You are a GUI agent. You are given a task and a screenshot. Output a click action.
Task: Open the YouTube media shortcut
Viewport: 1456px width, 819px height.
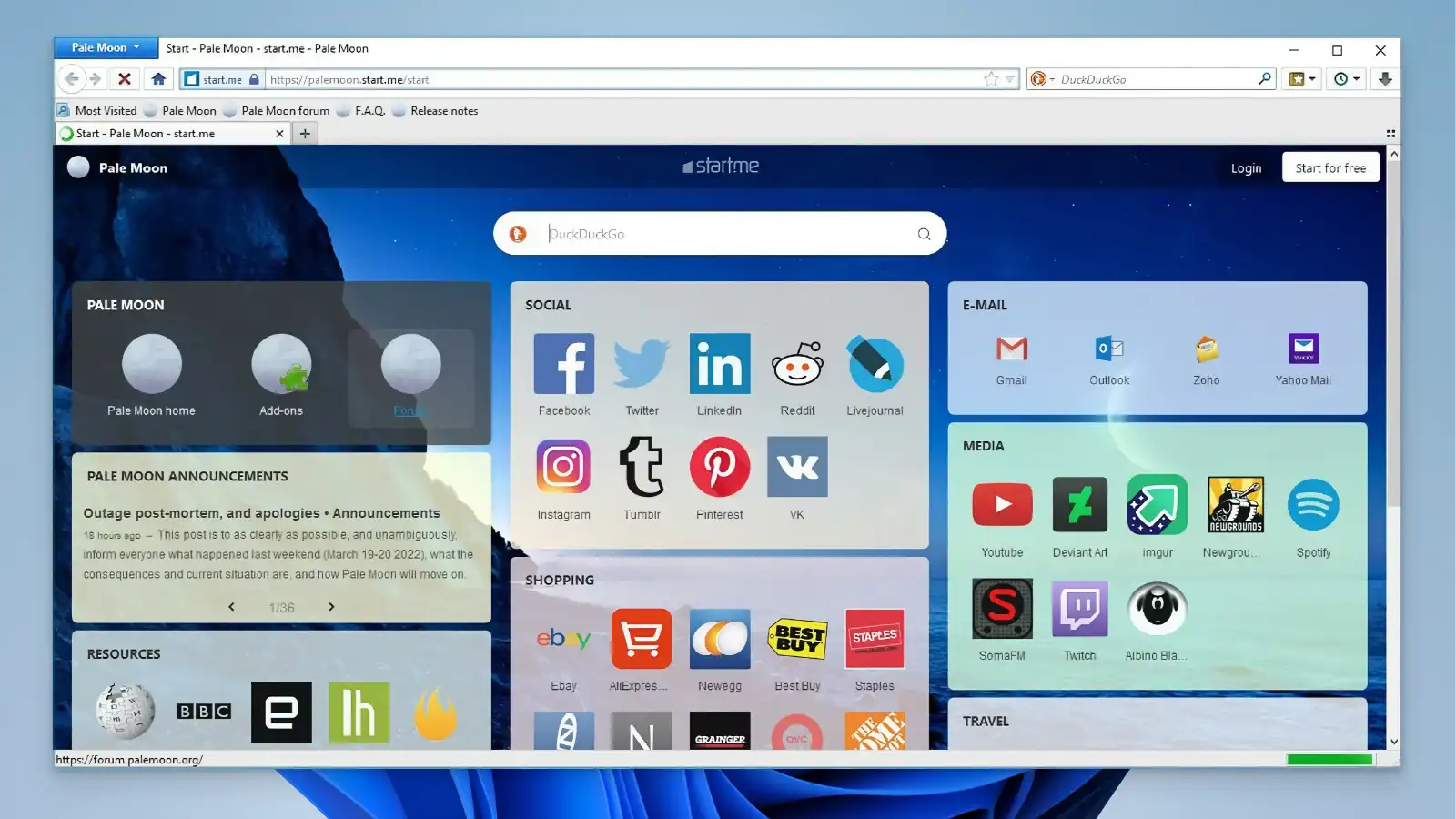(x=1001, y=504)
